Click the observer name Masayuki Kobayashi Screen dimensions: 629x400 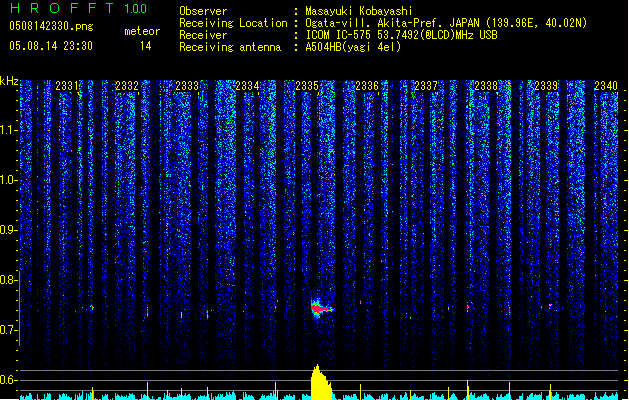click(x=359, y=11)
